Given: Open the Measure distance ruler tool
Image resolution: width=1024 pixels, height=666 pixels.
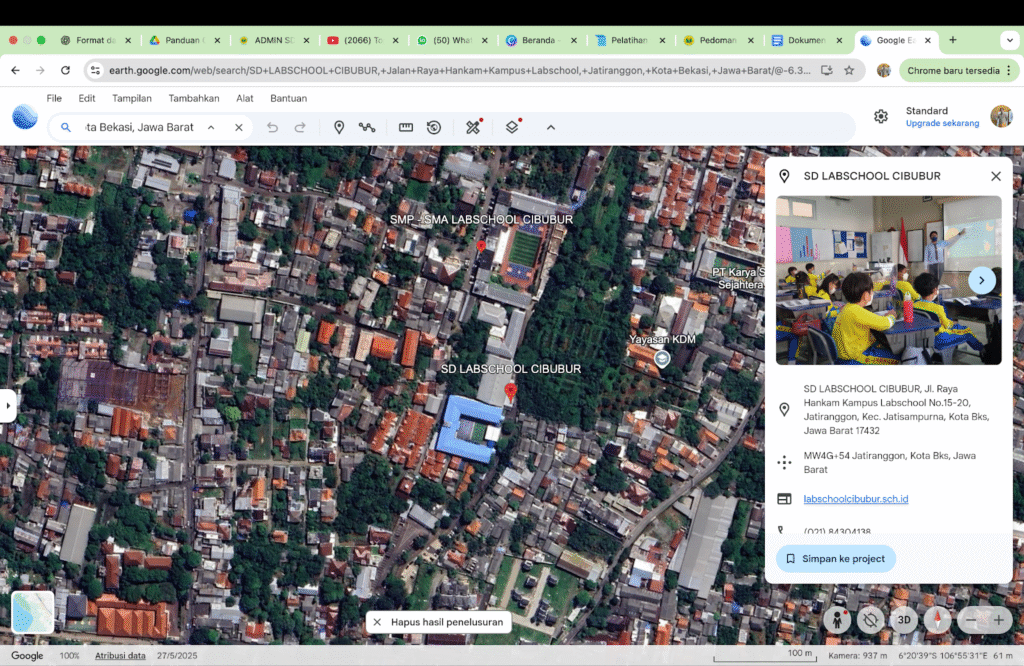Looking at the screenshot, I should (406, 127).
